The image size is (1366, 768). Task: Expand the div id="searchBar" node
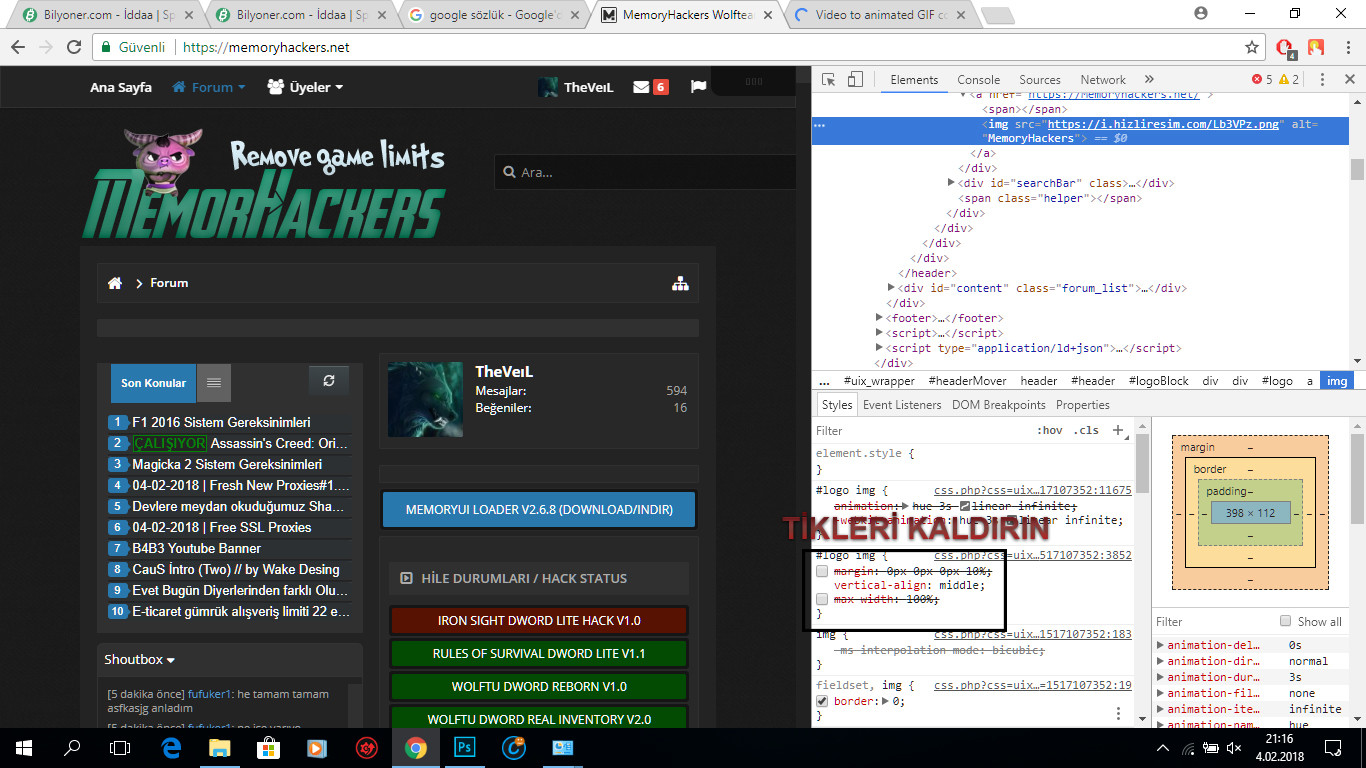point(951,183)
